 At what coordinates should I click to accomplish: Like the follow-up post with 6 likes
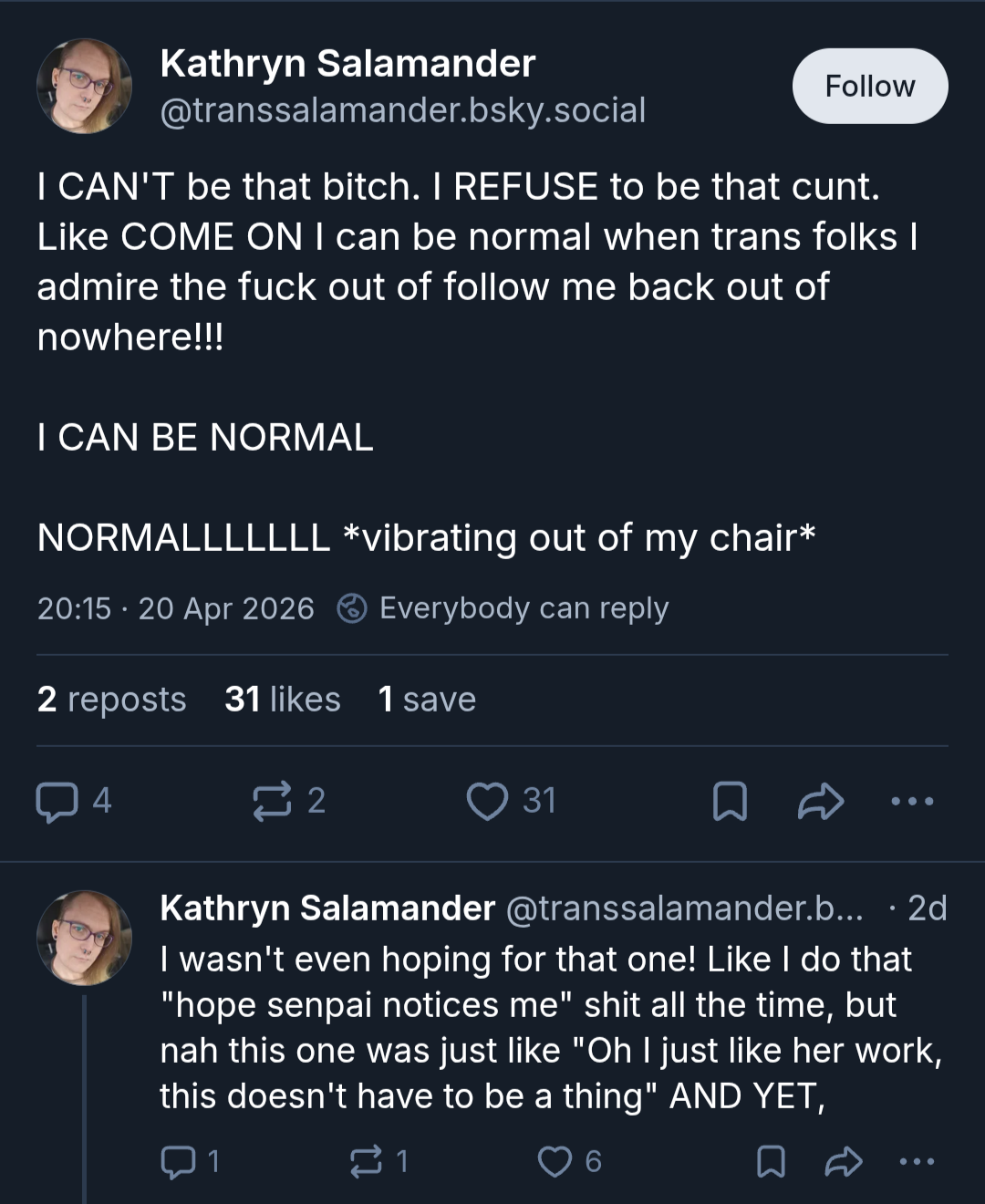coord(569,1161)
